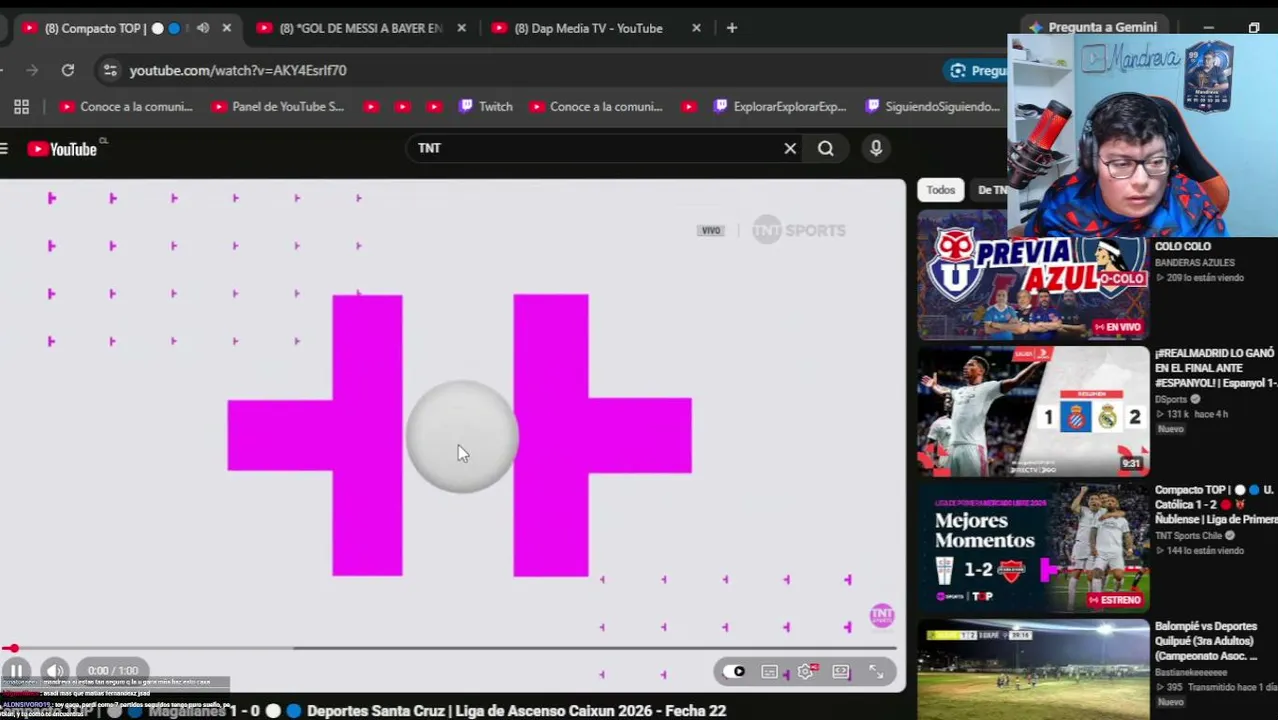
Task: Open Previa Azul video thumbnail
Action: click(x=1033, y=276)
